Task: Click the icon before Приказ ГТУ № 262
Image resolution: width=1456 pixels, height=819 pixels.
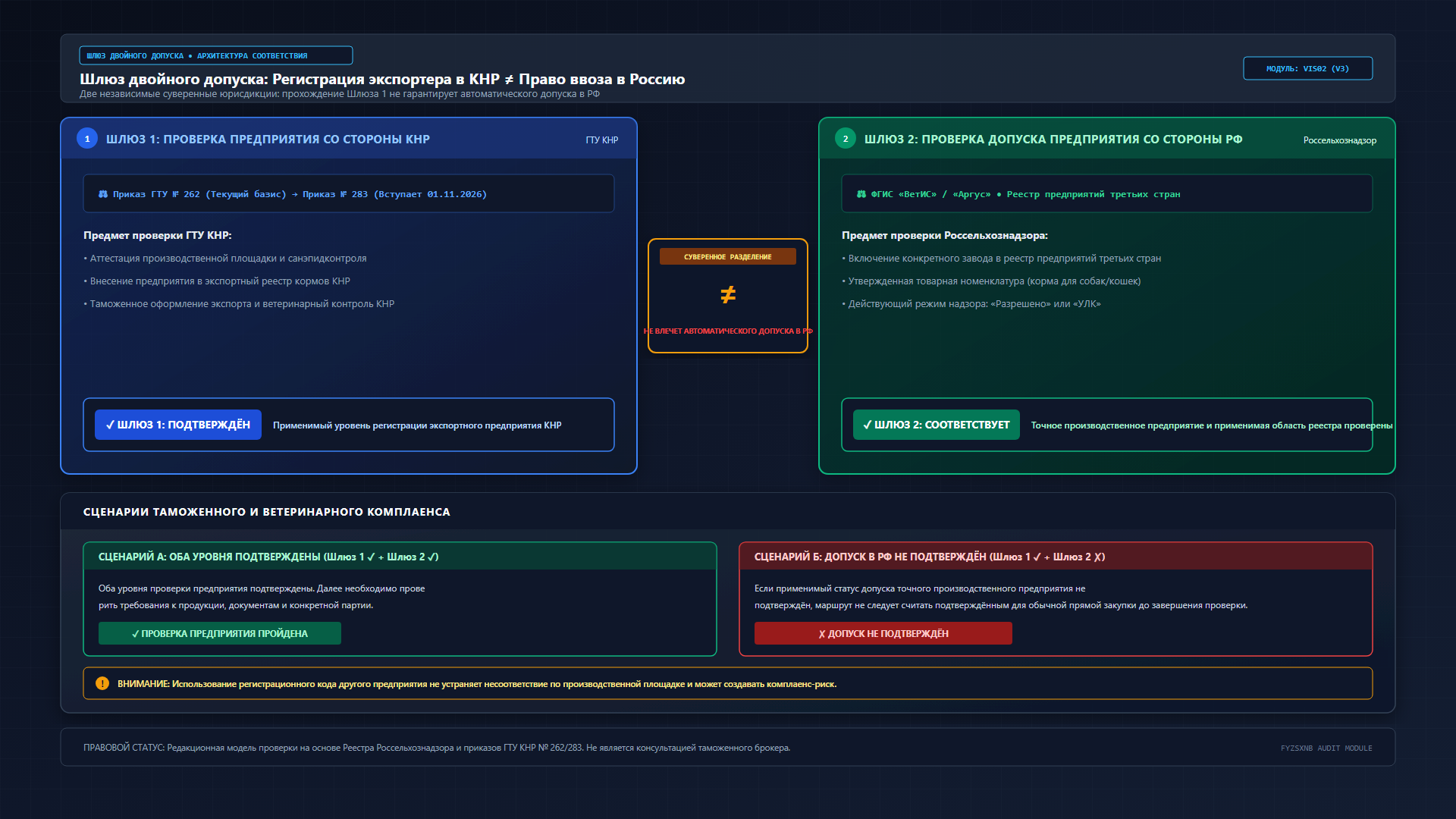Action: click(x=103, y=194)
